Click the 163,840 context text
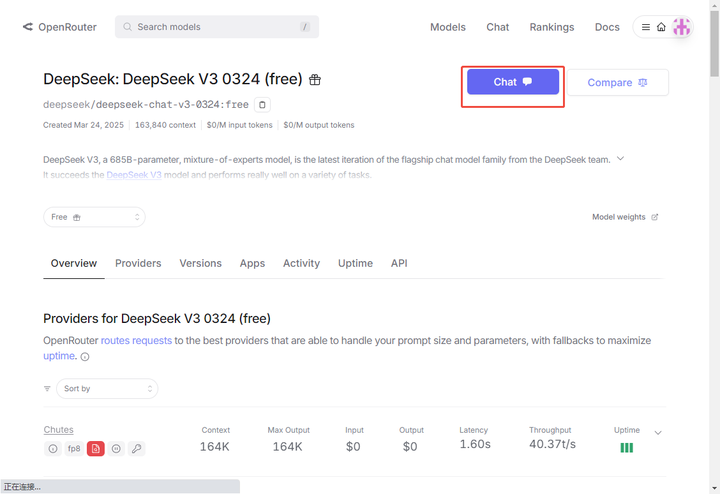The width and height of the screenshot is (720, 494). pos(165,125)
